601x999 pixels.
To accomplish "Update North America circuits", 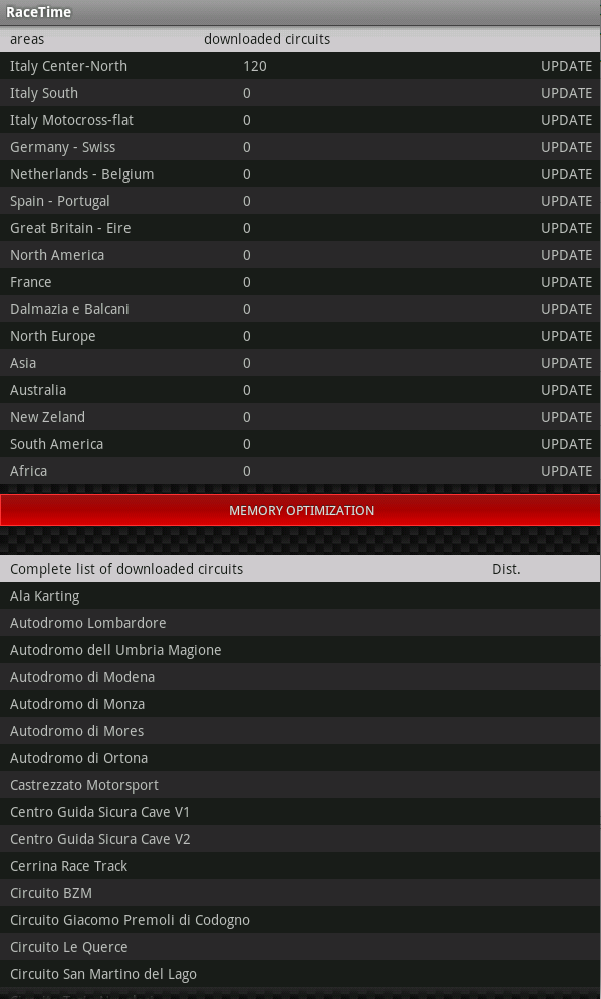I will tap(567, 255).
